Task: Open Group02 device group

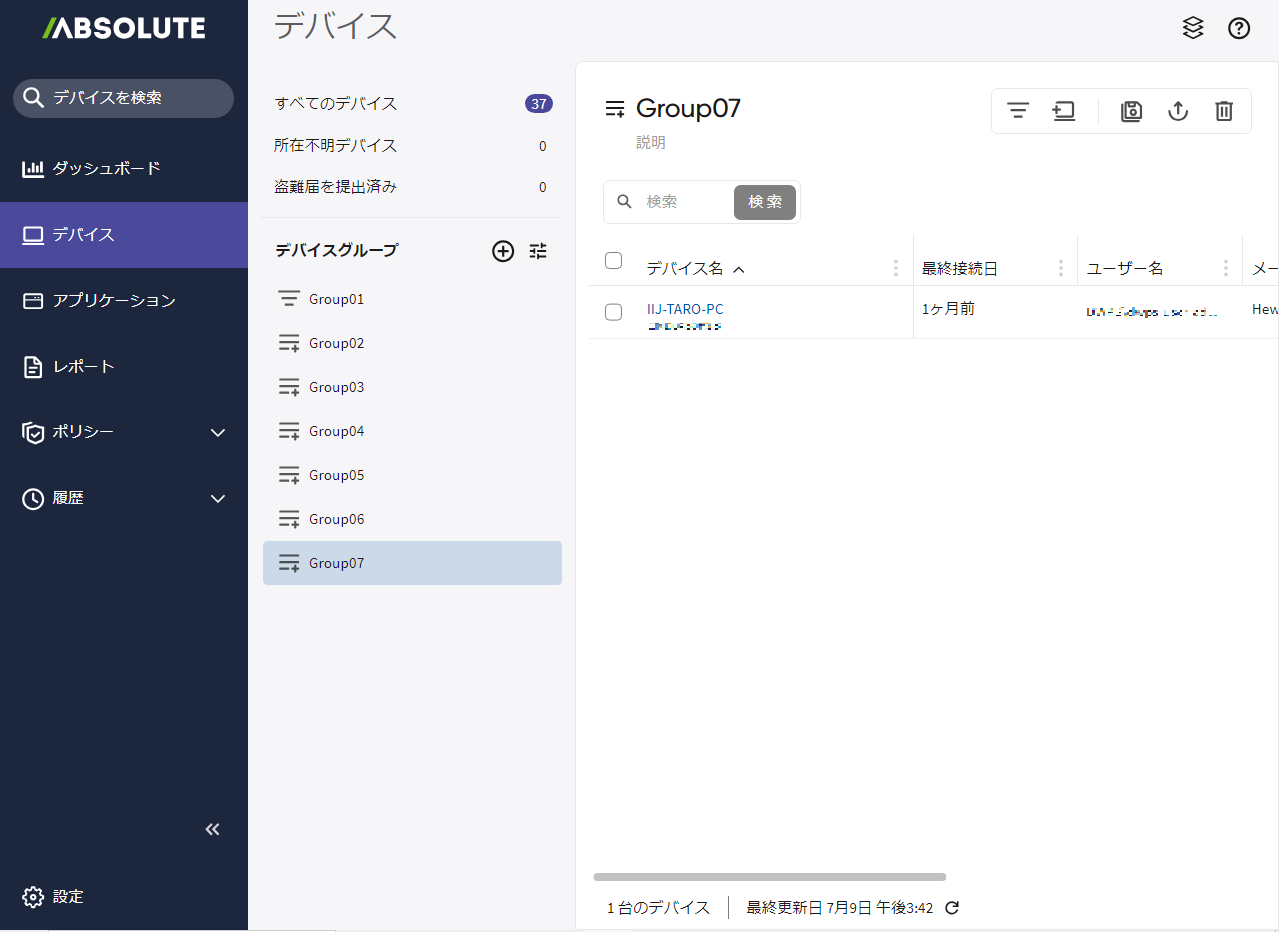Action: tap(412, 343)
